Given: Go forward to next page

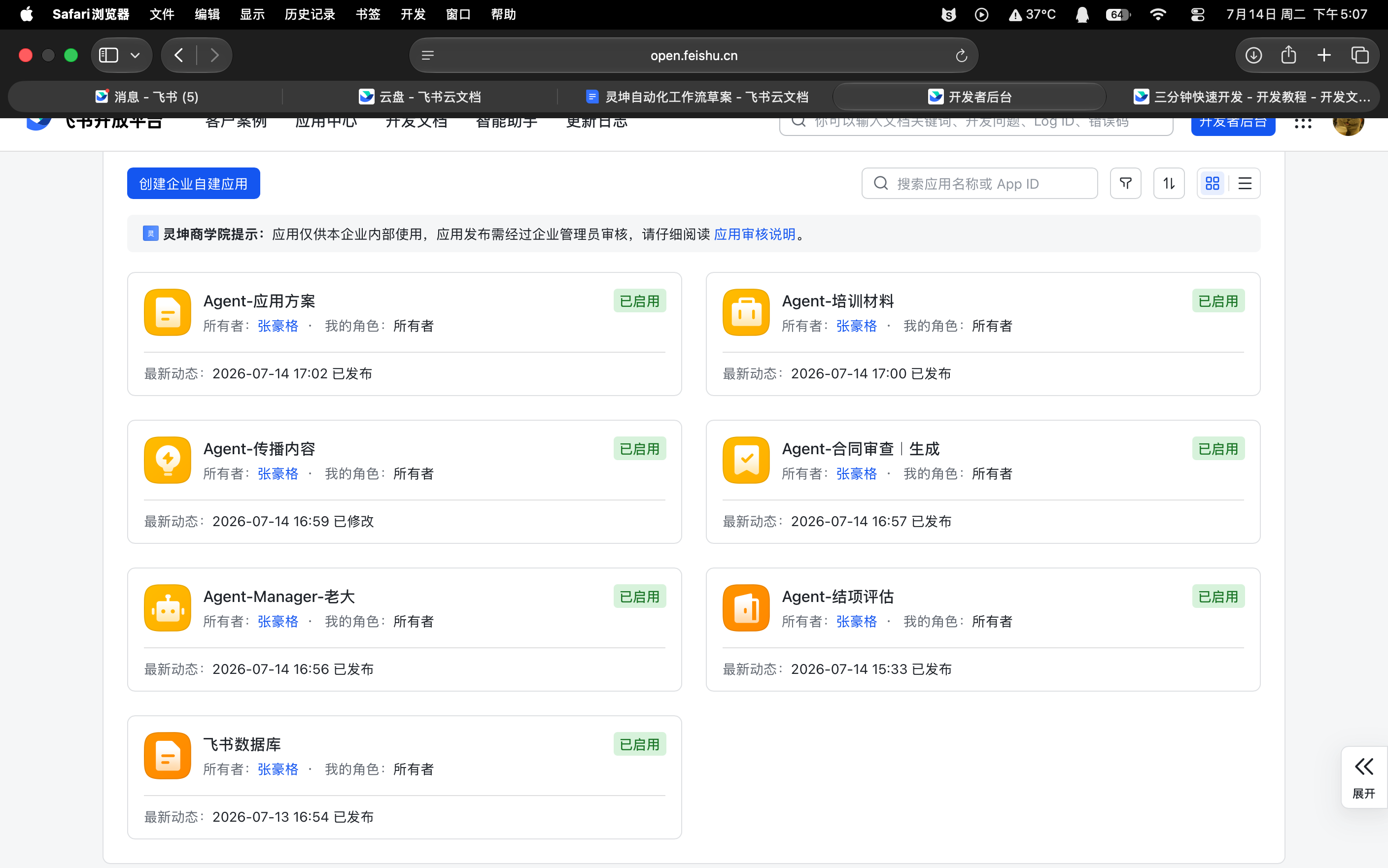Looking at the screenshot, I should point(214,55).
